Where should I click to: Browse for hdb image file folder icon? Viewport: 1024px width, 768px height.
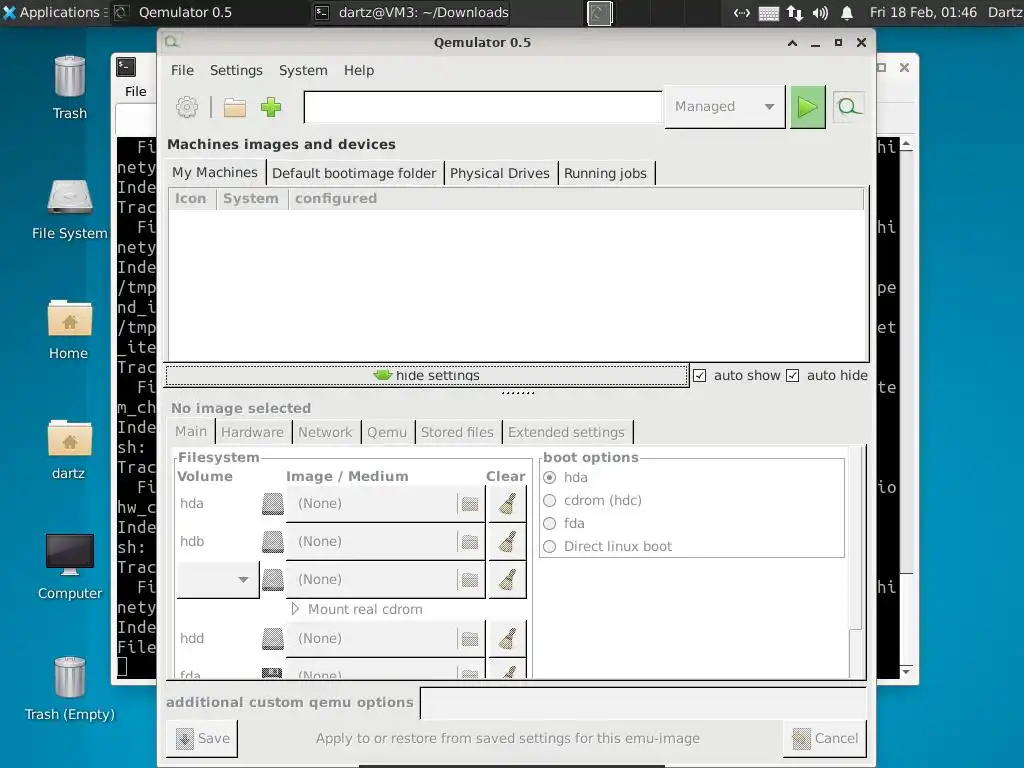[470, 541]
